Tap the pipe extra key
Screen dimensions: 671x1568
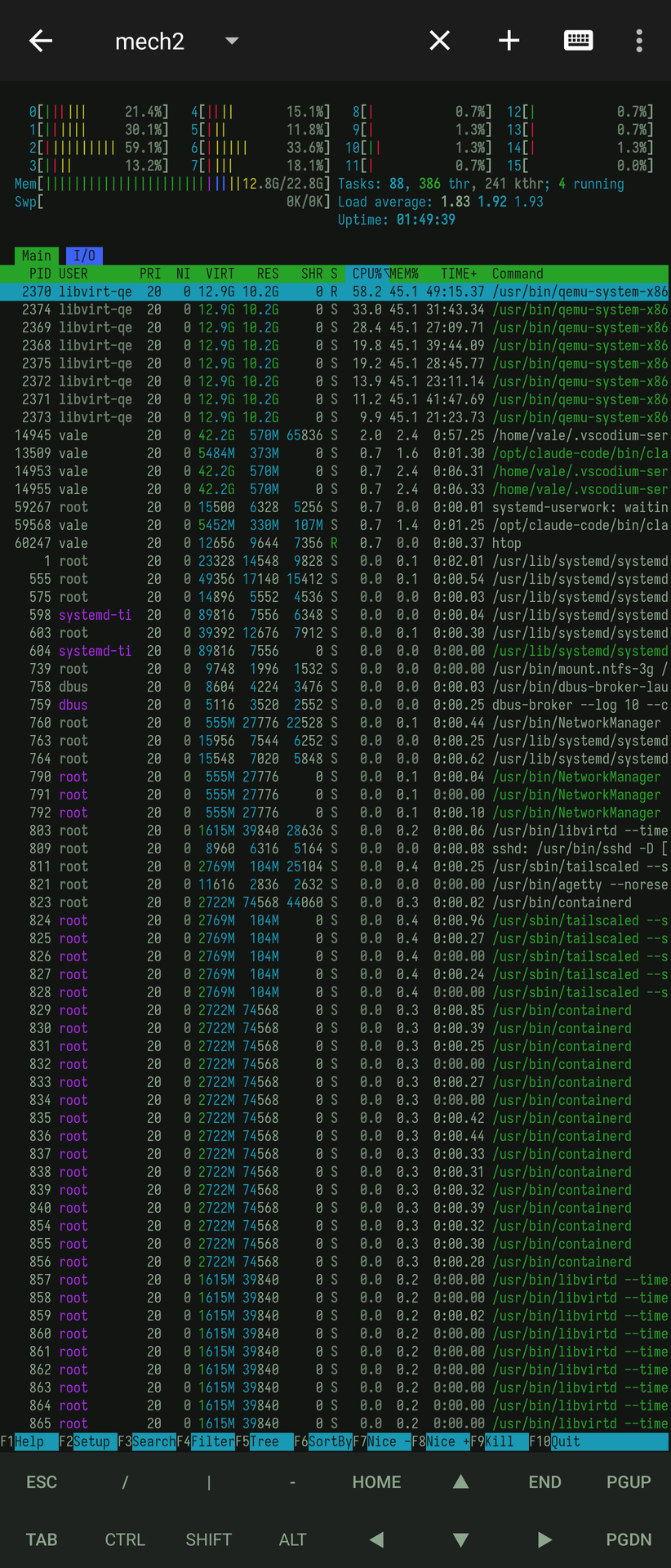[209, 1482]
